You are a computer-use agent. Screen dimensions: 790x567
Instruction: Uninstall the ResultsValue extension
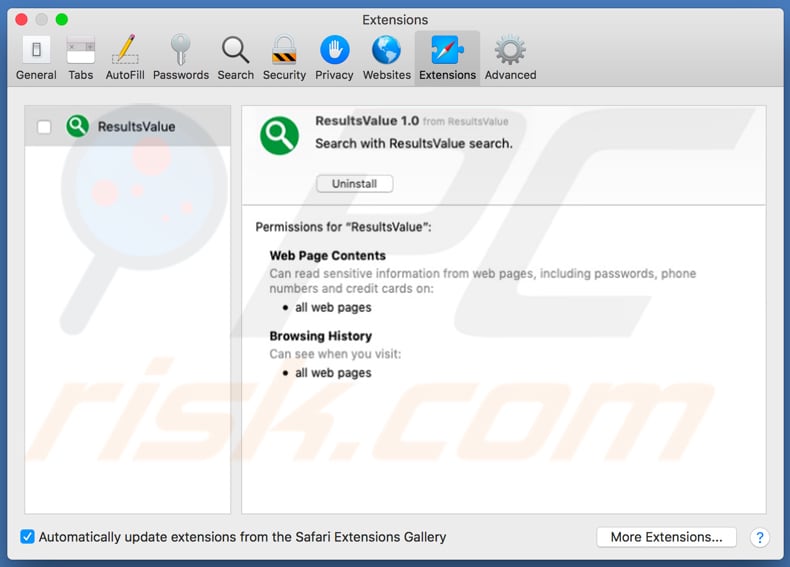355,183
